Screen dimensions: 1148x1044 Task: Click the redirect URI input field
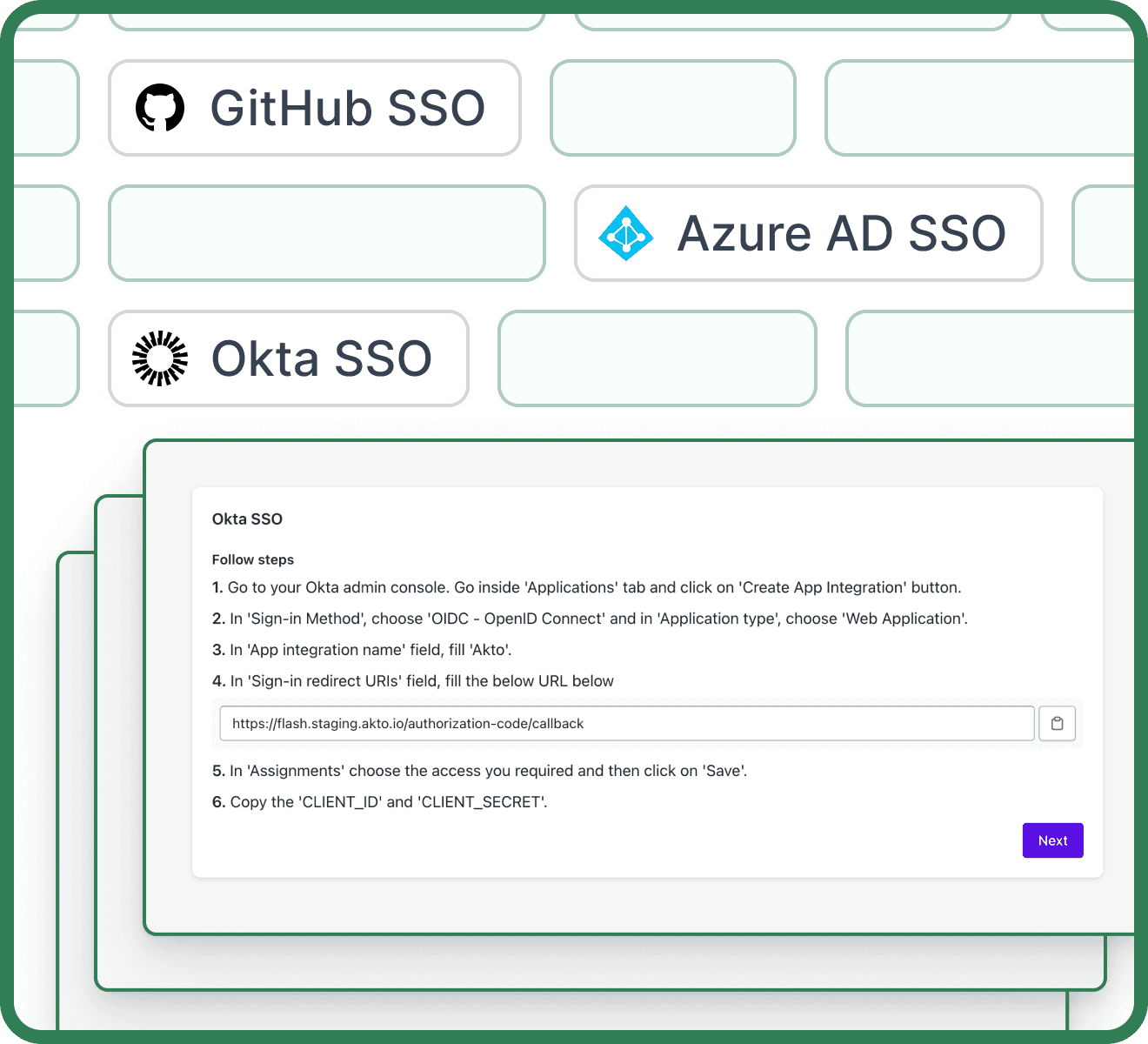[x=626, y=723]
